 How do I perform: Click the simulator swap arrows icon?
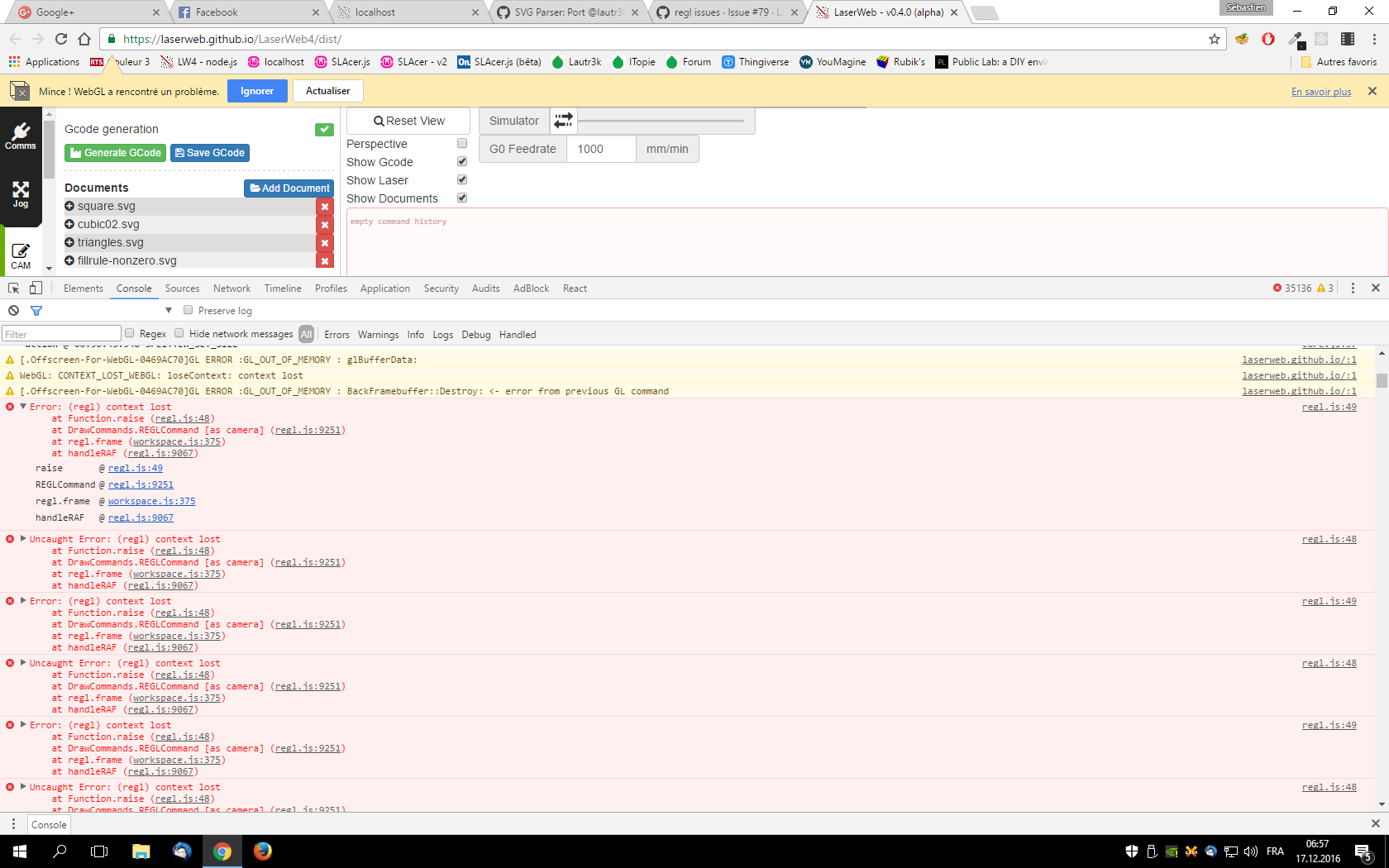563,121
